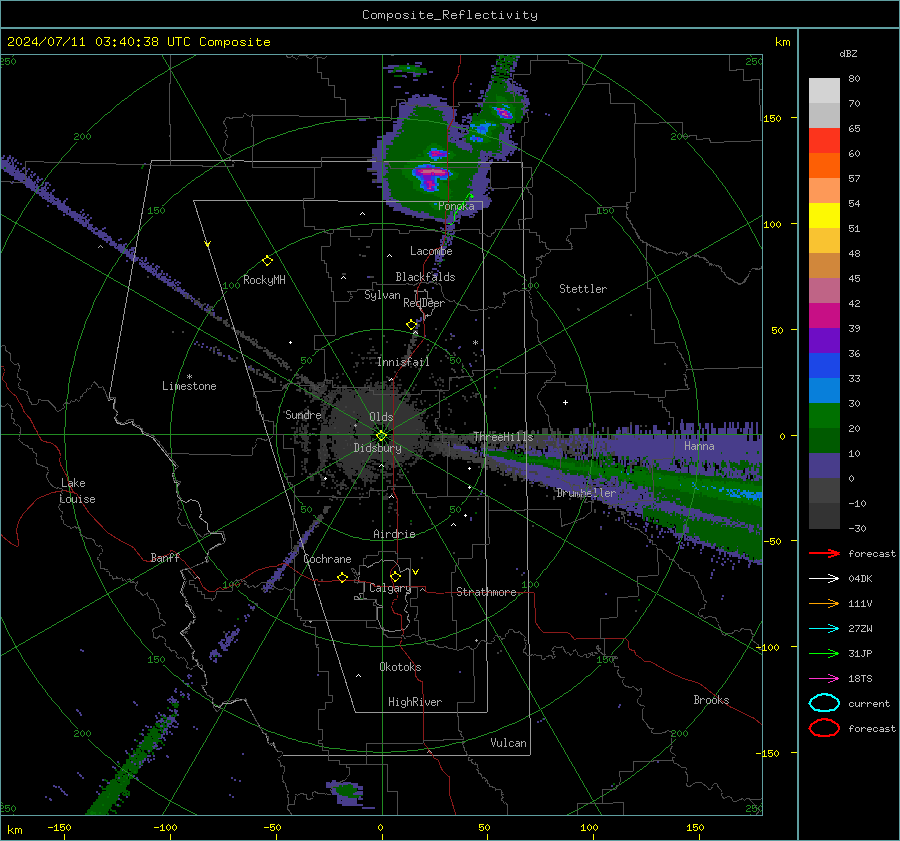Click the magenta 18TS arrow in legend
900x841 pixels.
coord(824,679)
